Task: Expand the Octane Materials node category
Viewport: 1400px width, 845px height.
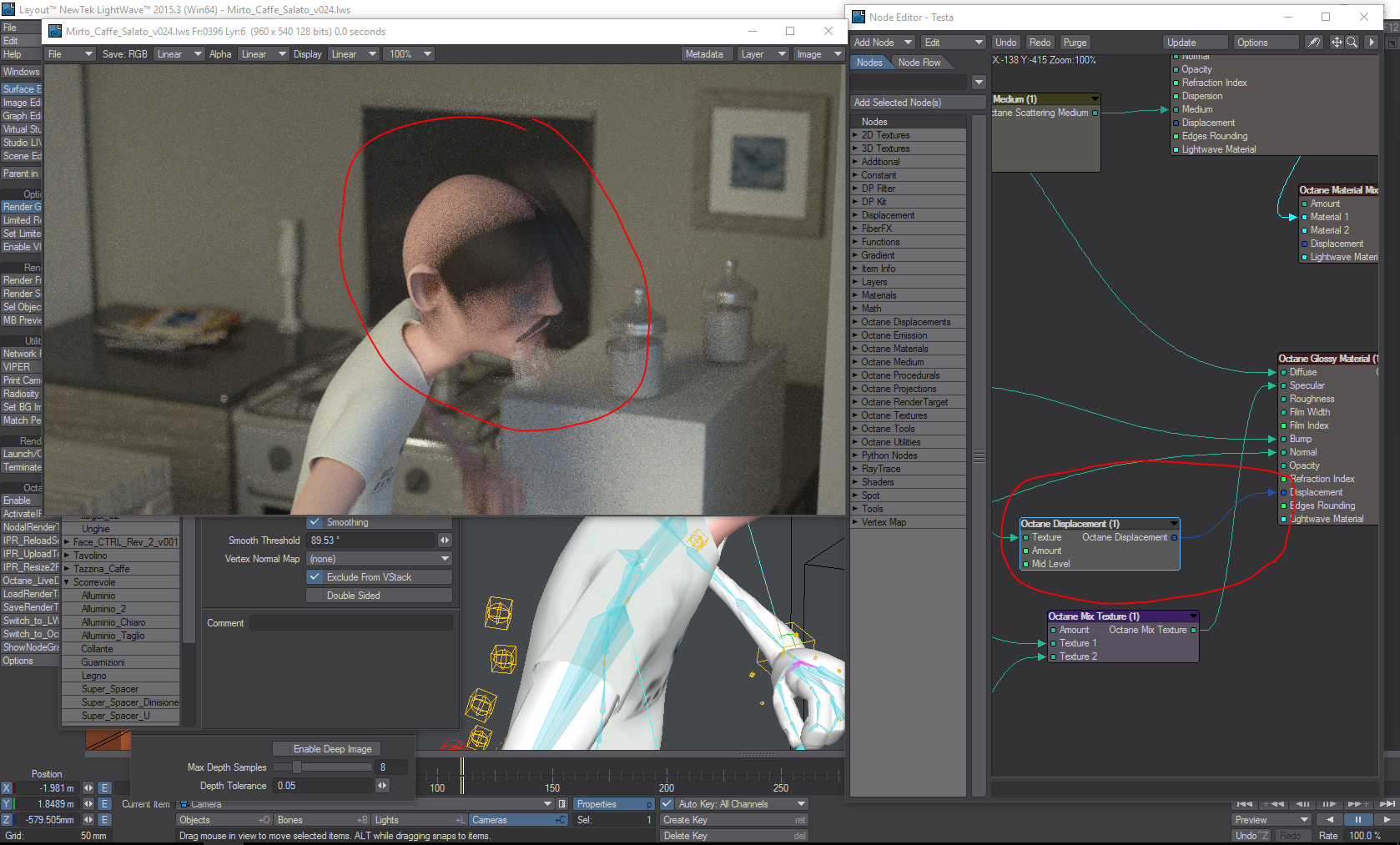Action: coord(855,349)
